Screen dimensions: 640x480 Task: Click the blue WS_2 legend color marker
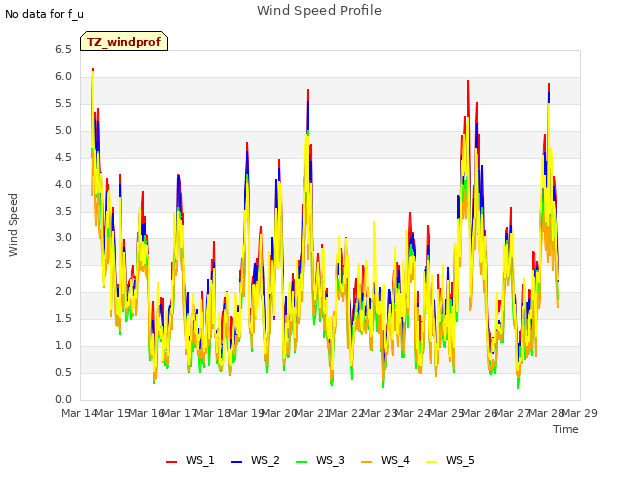(x=236, y=462)
